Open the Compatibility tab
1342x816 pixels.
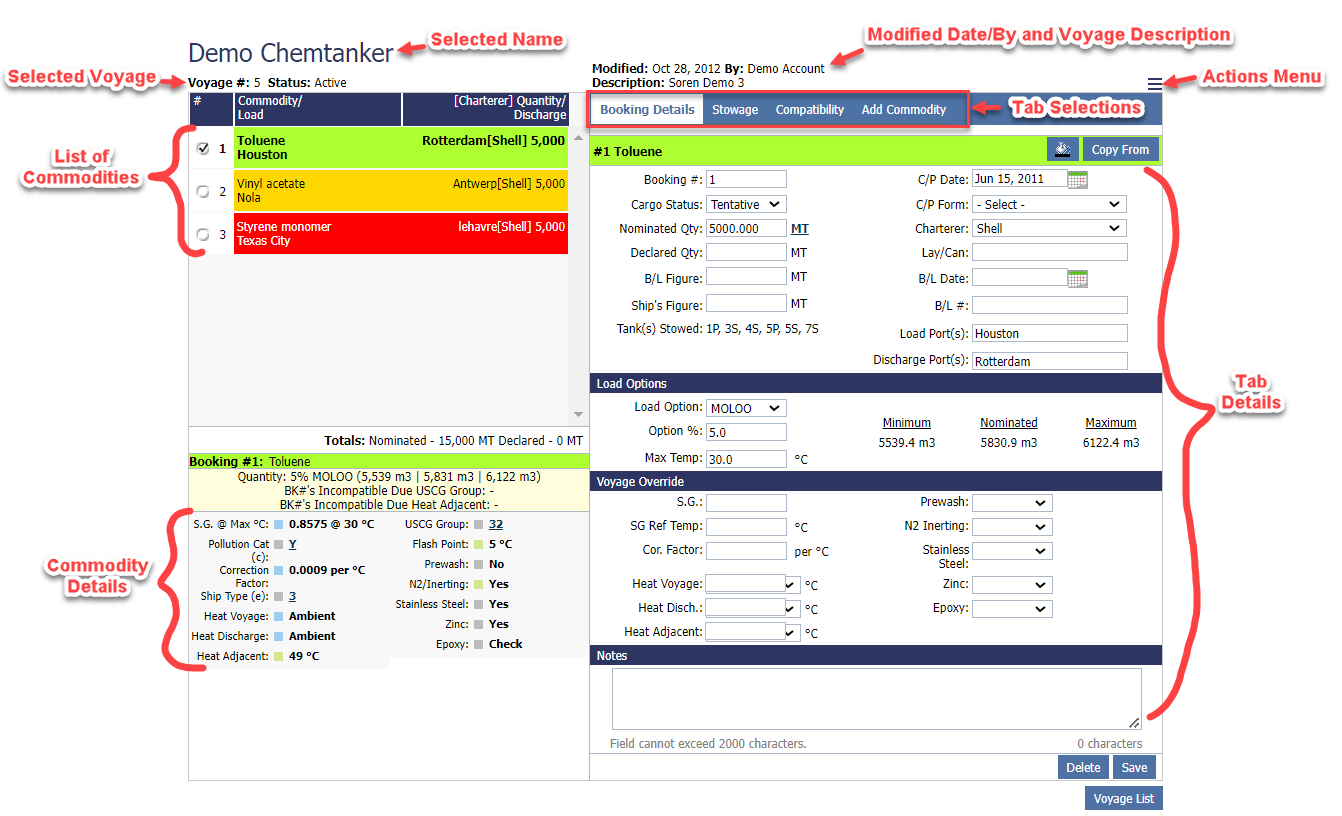pyautogui.click(x=810, y=110)
